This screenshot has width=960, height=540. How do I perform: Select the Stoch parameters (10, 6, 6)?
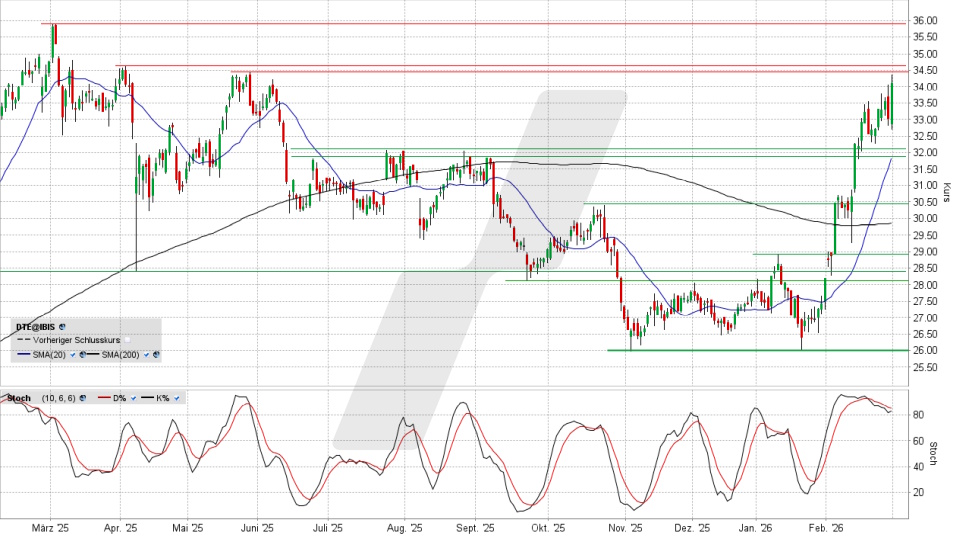pos(58,398)
